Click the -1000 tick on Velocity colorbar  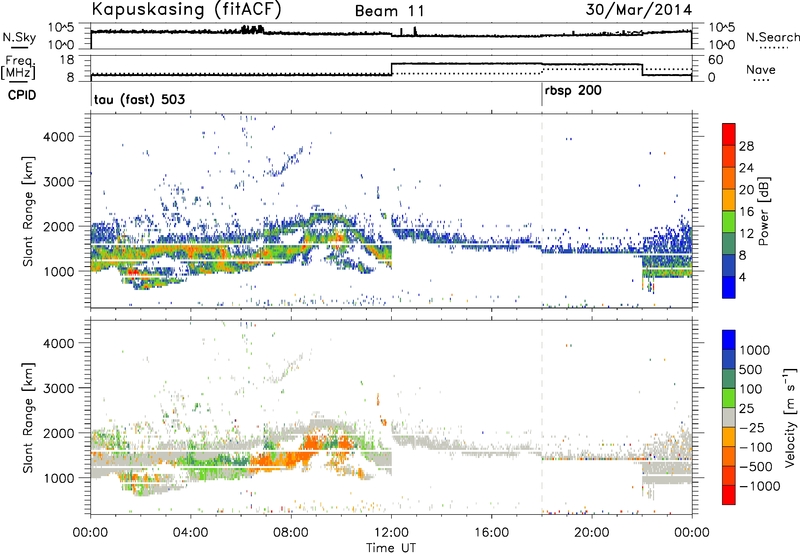click(759, 486)
